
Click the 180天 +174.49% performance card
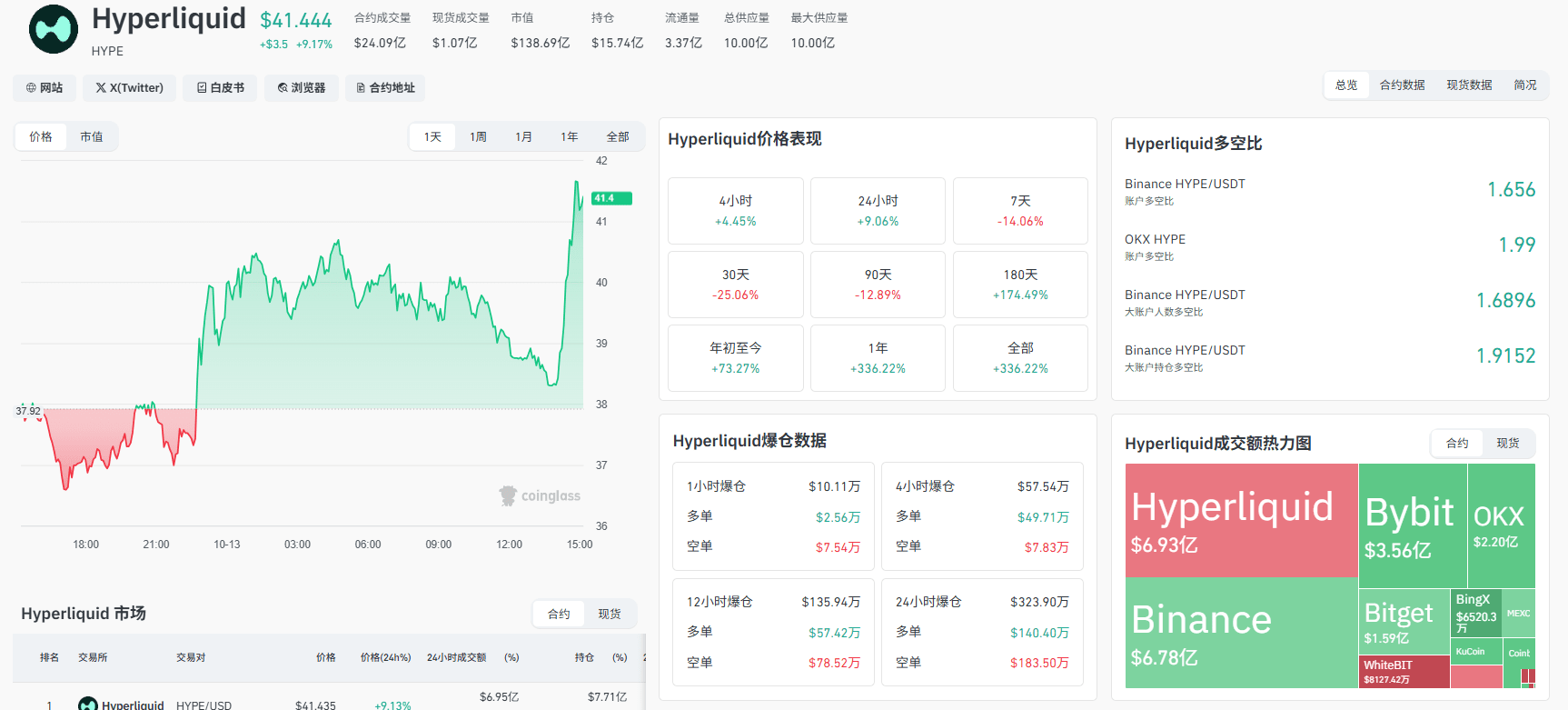(x=1020, y=285)
